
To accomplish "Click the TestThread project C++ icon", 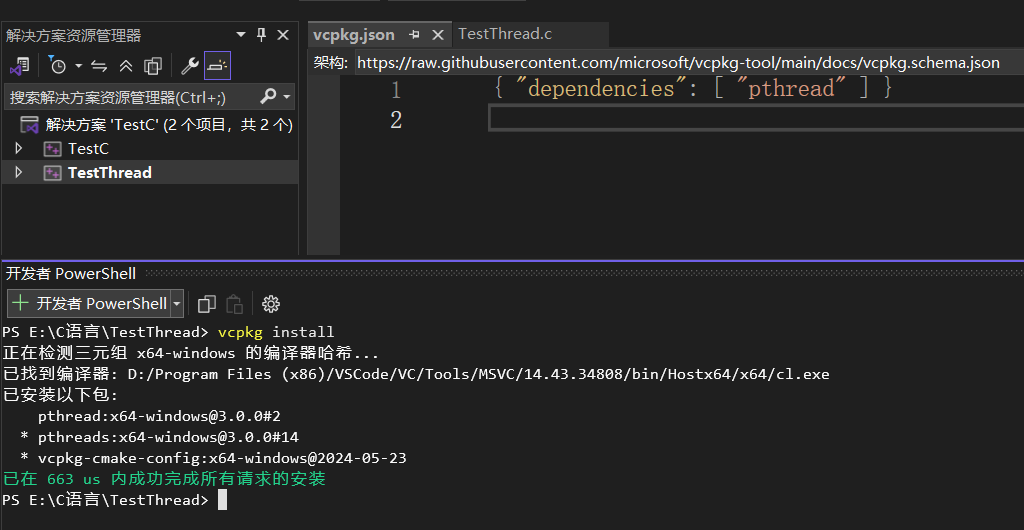I will click(x=52, y=172).
